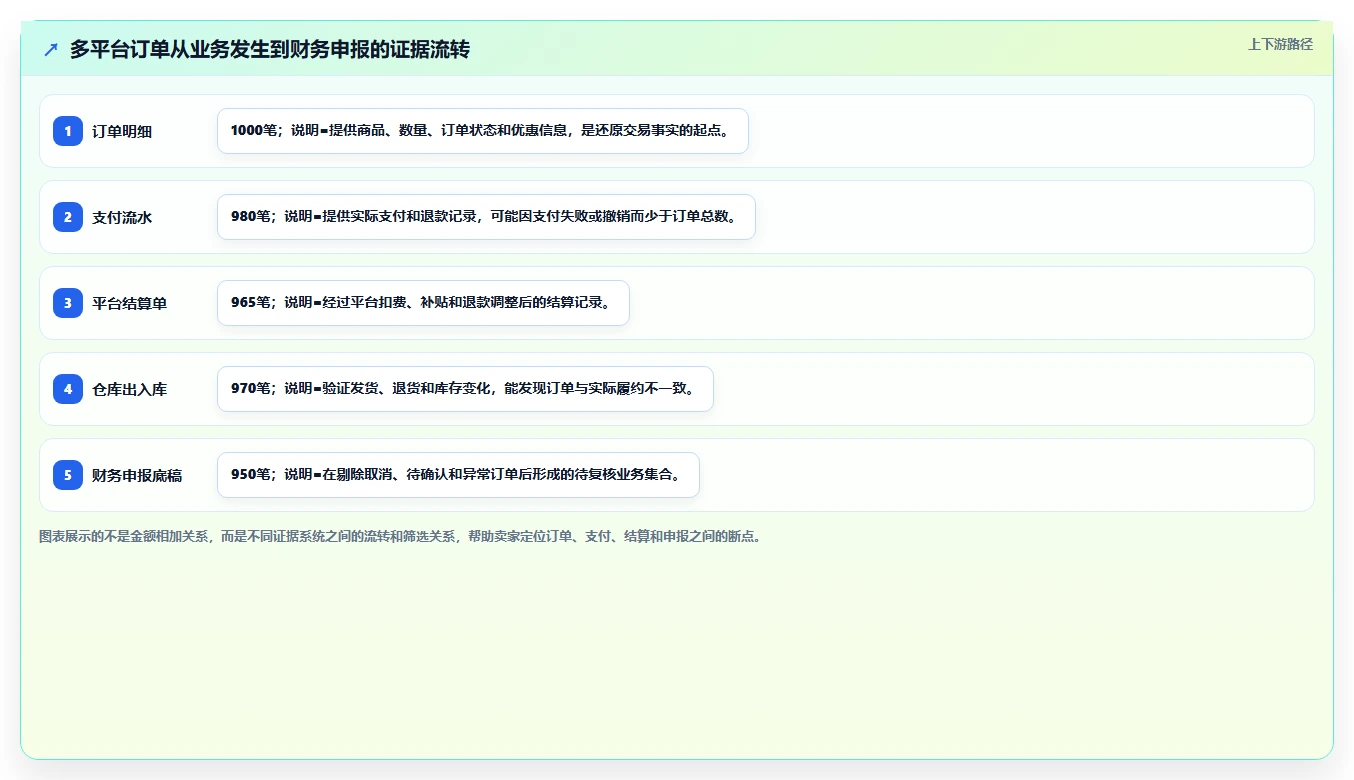Click step badge 2 for 支付流水
Image resolution: width=1354 pixels, height=780 pixels.
tap(68, 217)
